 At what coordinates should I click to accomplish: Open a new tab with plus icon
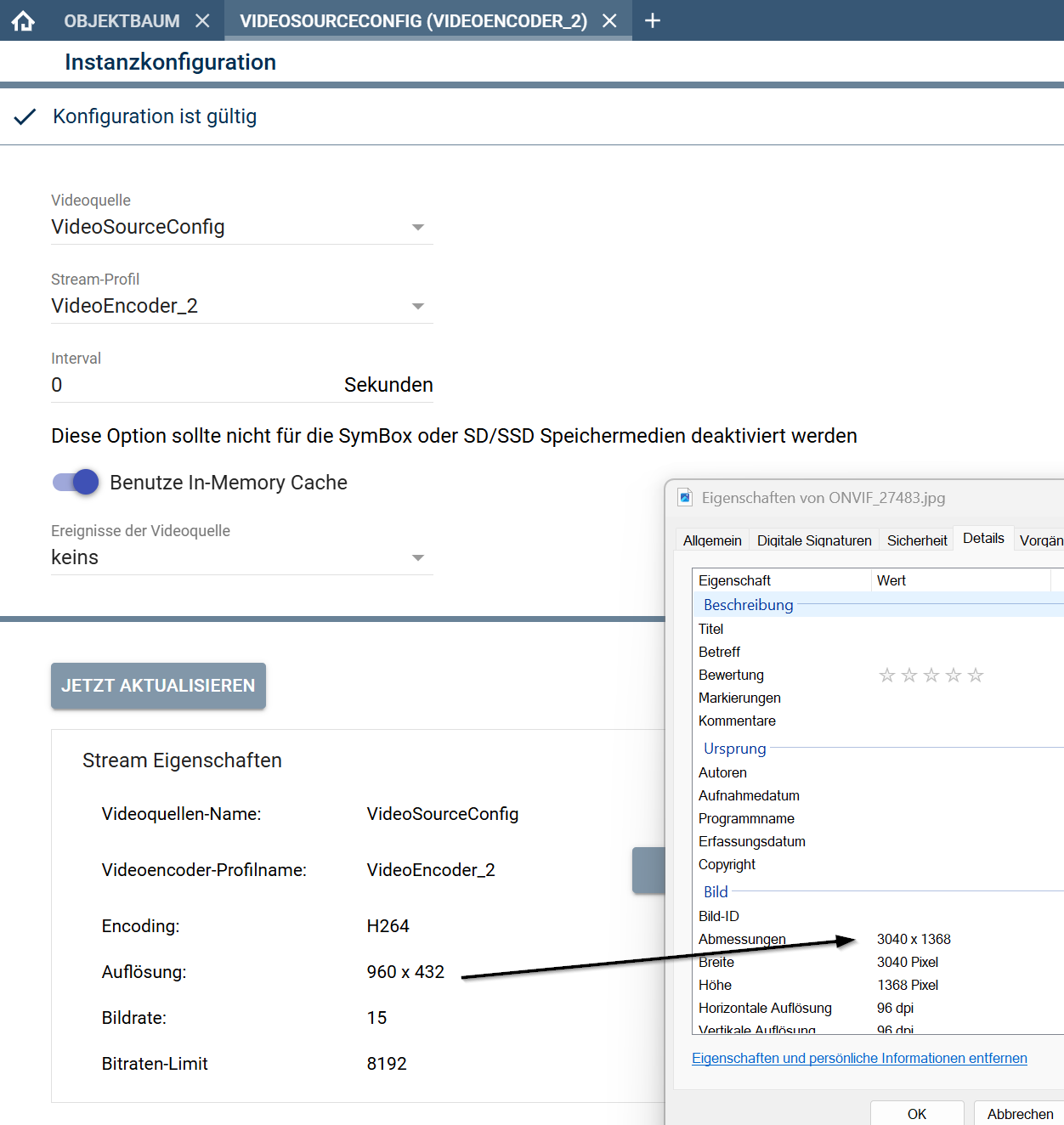(x=652, y=20)
